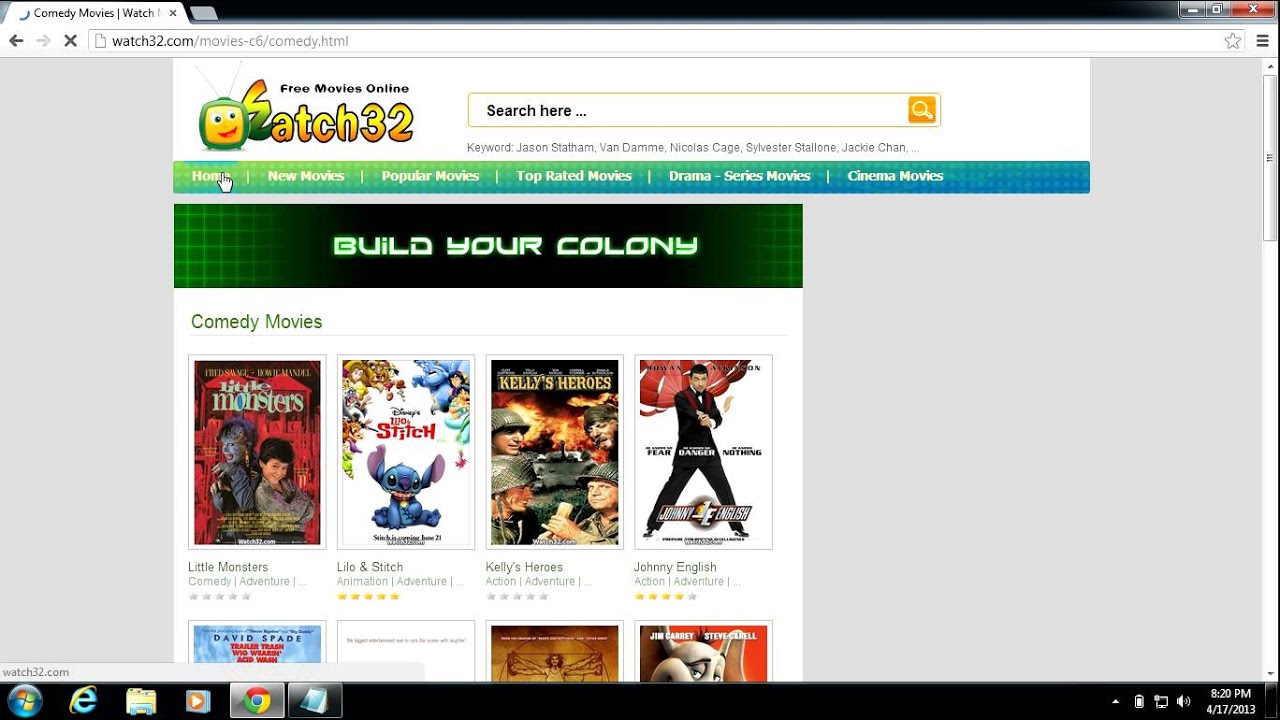Click the Kelly's Heroes title link

(x=524, y=567)
